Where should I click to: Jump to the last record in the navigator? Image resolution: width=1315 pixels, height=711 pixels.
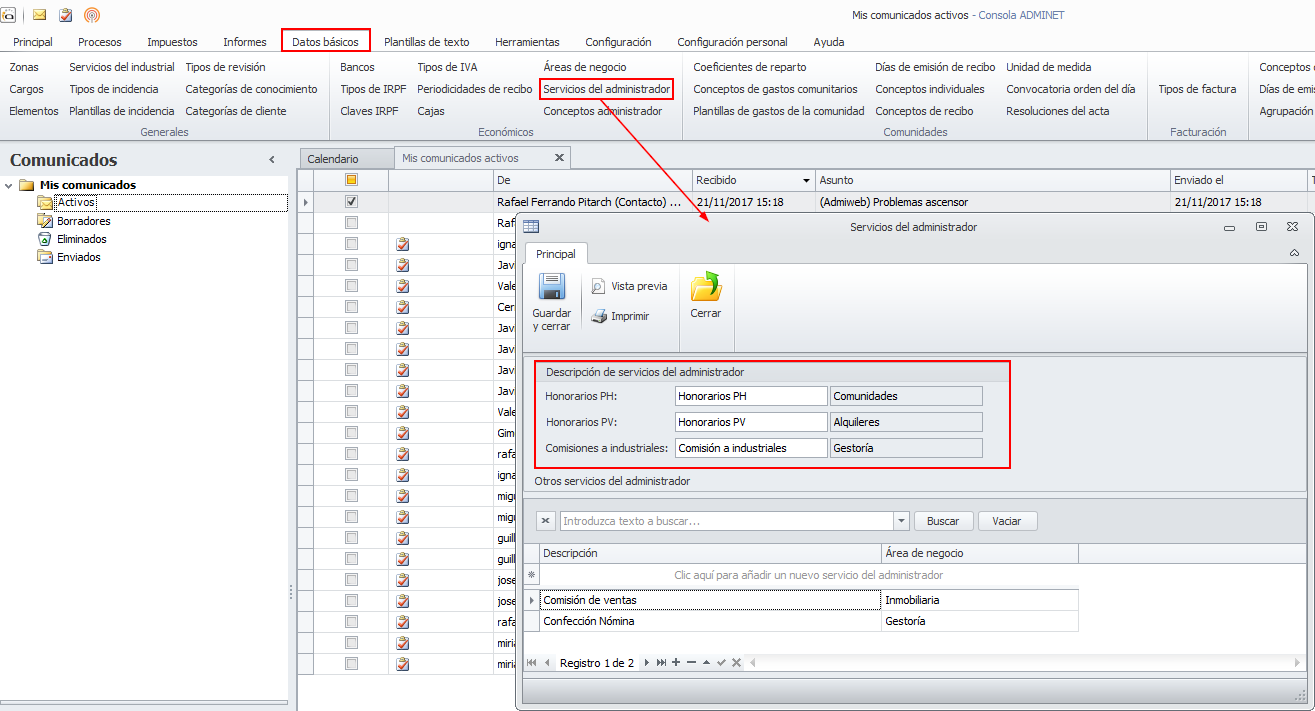(x=661, y=663)
